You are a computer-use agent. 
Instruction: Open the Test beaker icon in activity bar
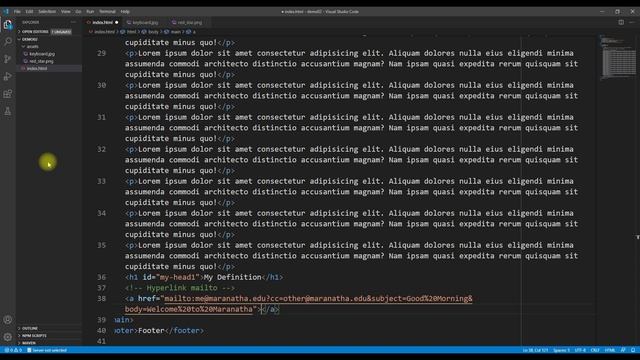point(8,111)
